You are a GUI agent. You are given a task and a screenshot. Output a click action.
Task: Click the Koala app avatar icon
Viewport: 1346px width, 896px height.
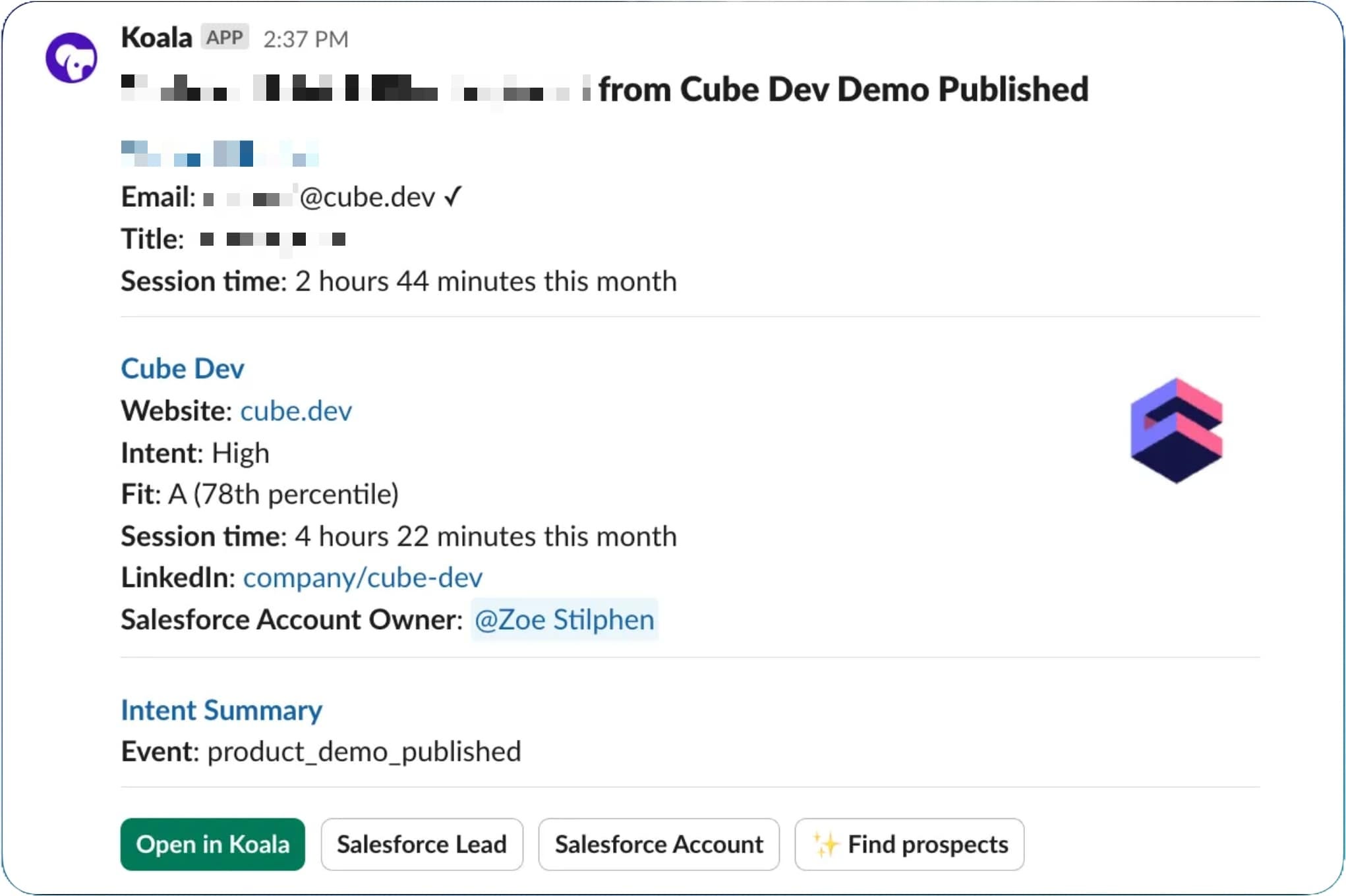71,58
